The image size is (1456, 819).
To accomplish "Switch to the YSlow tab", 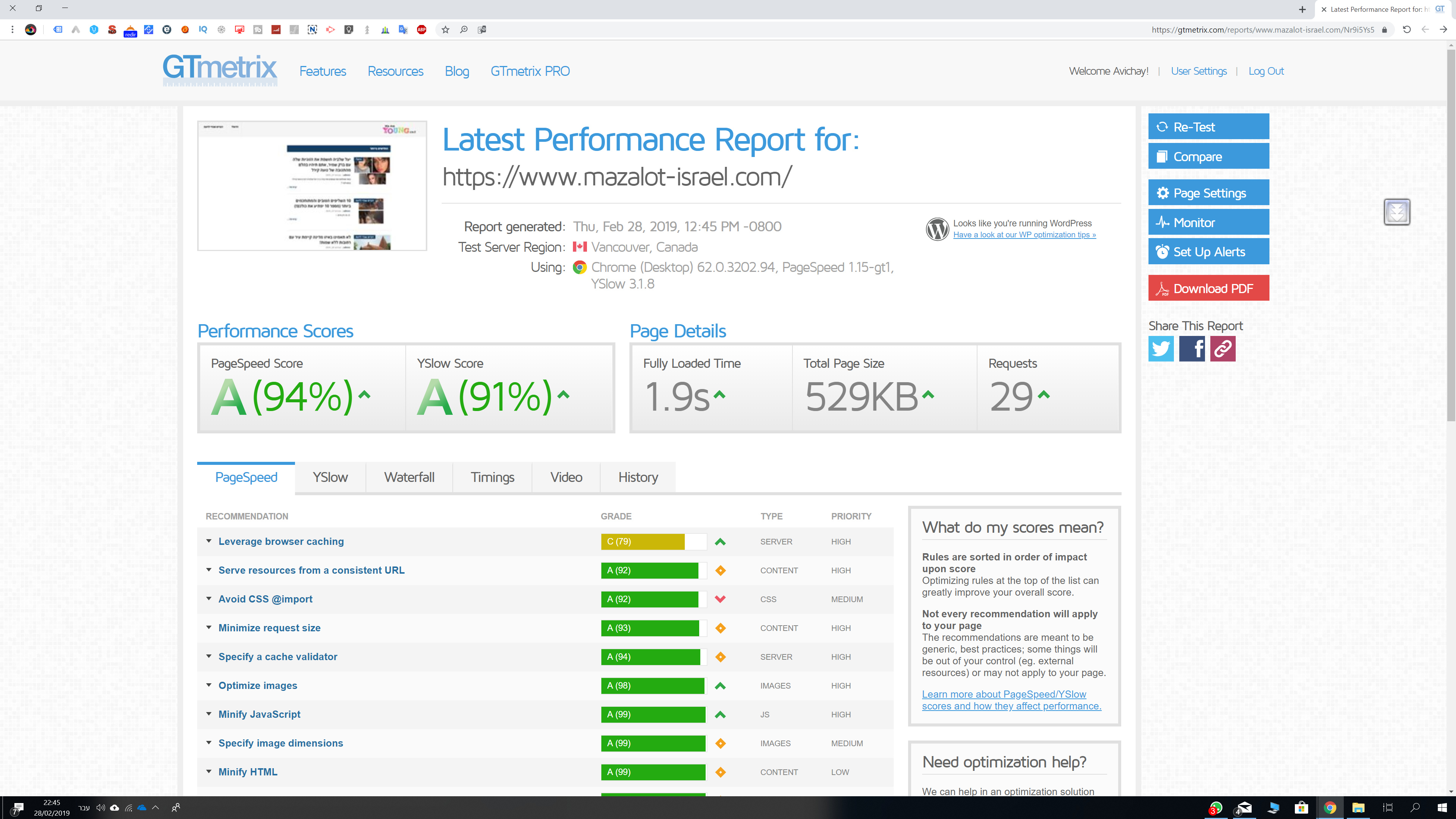I will point(330,478).
